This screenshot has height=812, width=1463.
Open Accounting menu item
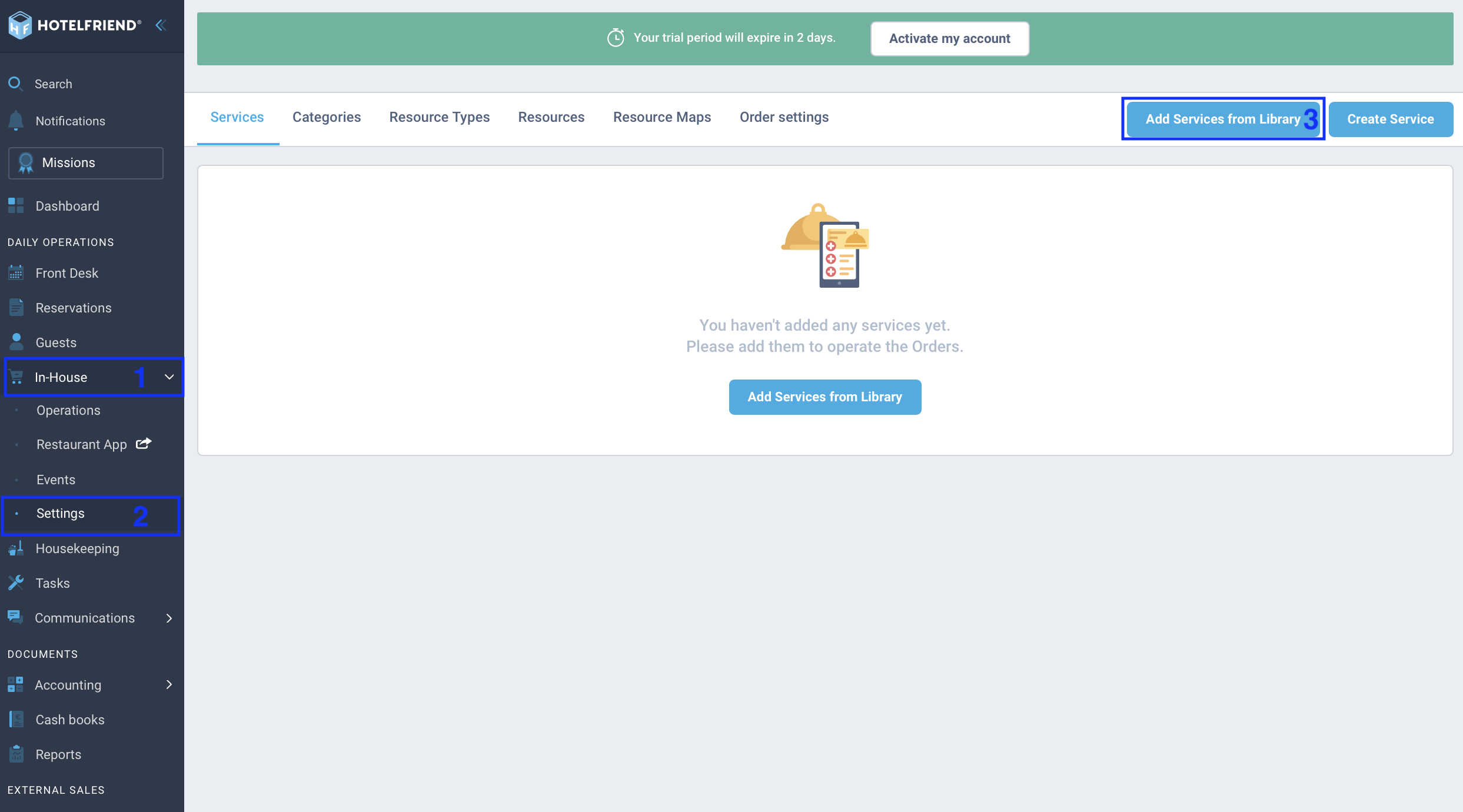tap(92, 685)
